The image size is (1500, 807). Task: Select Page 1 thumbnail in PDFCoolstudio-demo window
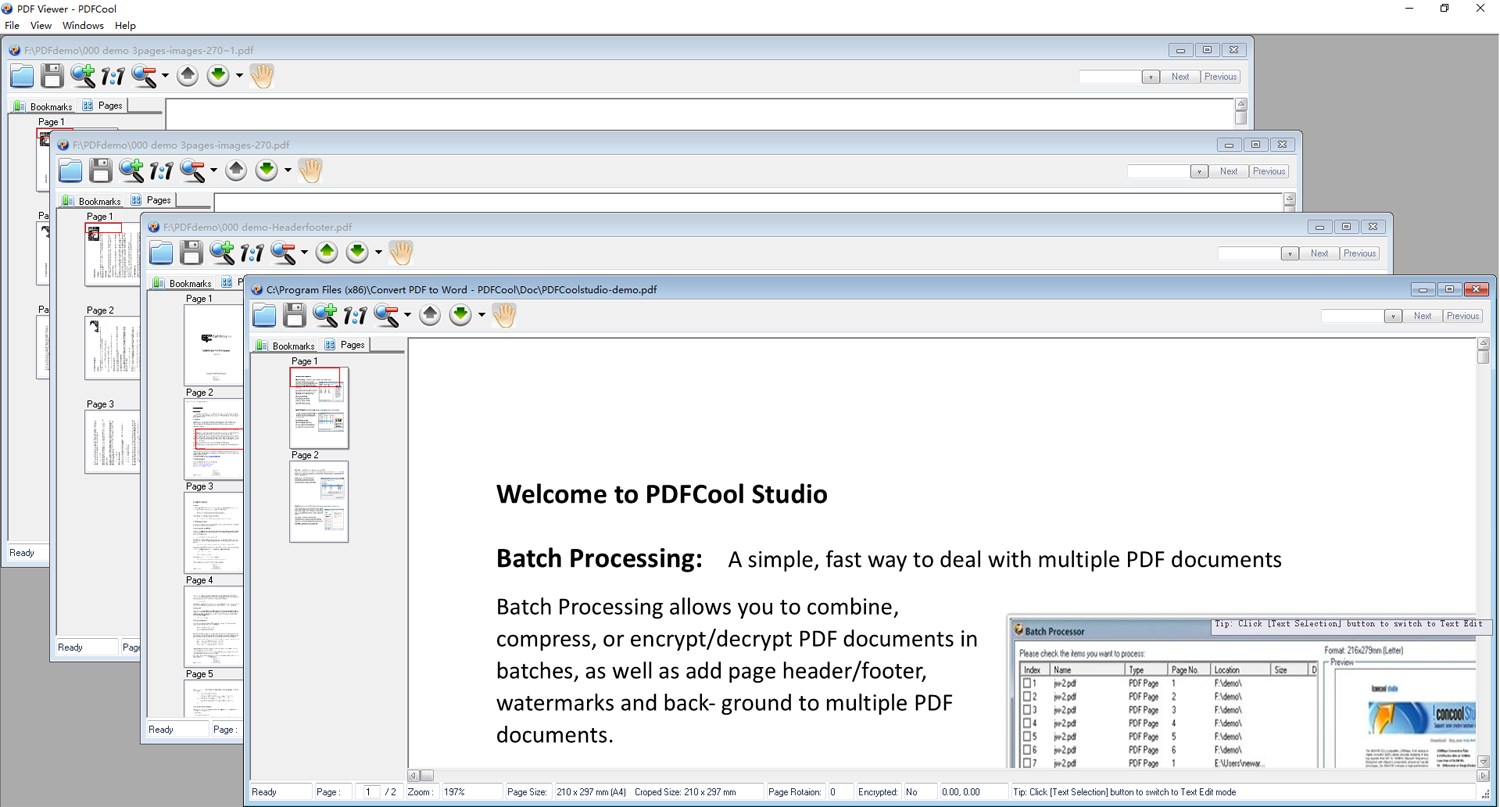click(319, 408)
